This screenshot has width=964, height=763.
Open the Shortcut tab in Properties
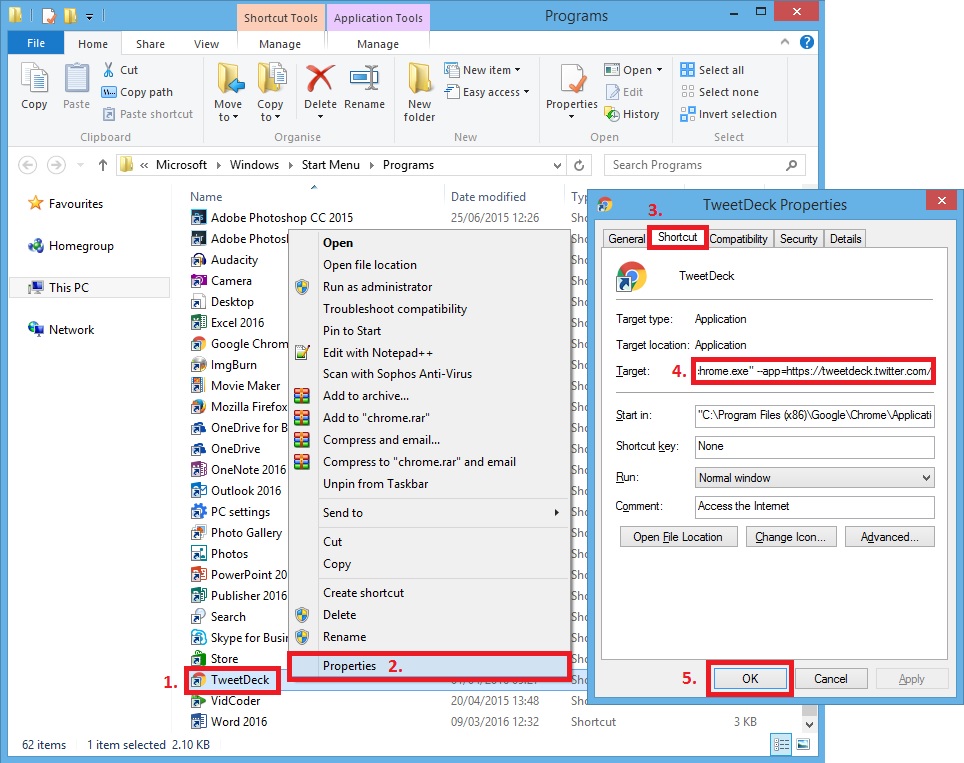click(677, 237)
